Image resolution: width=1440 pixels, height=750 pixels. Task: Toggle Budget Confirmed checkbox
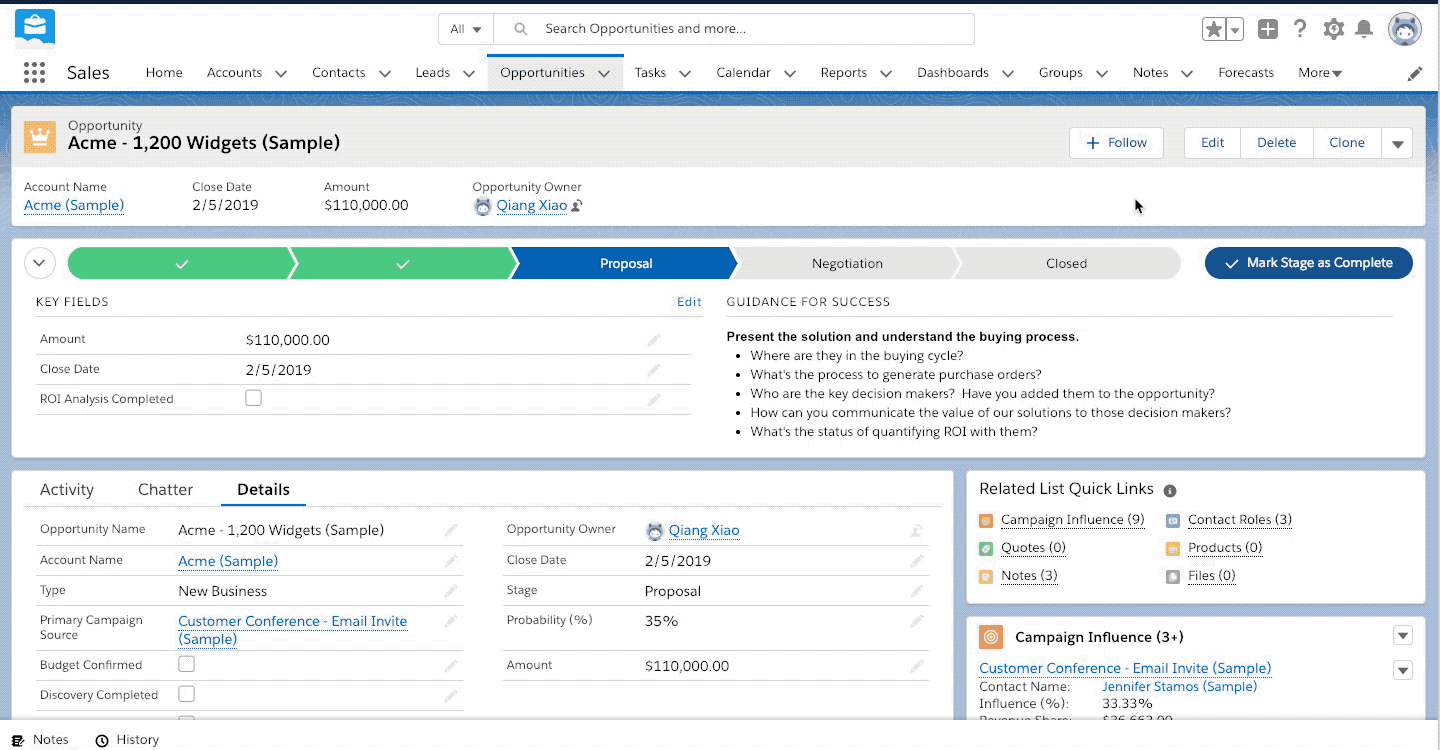(187, 664)
